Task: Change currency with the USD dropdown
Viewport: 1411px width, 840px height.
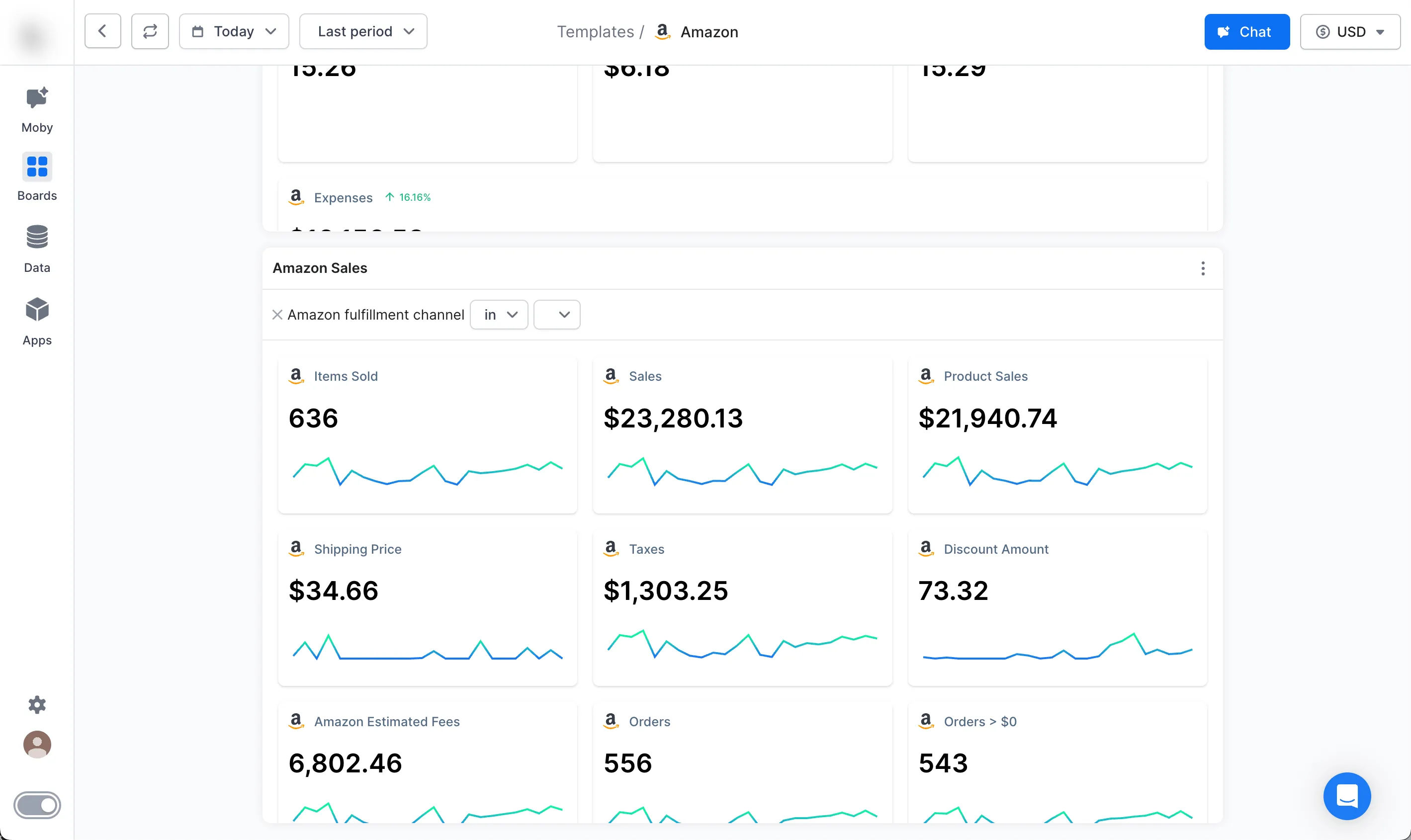Action: pyautogui.click(x=1350, y=32)
